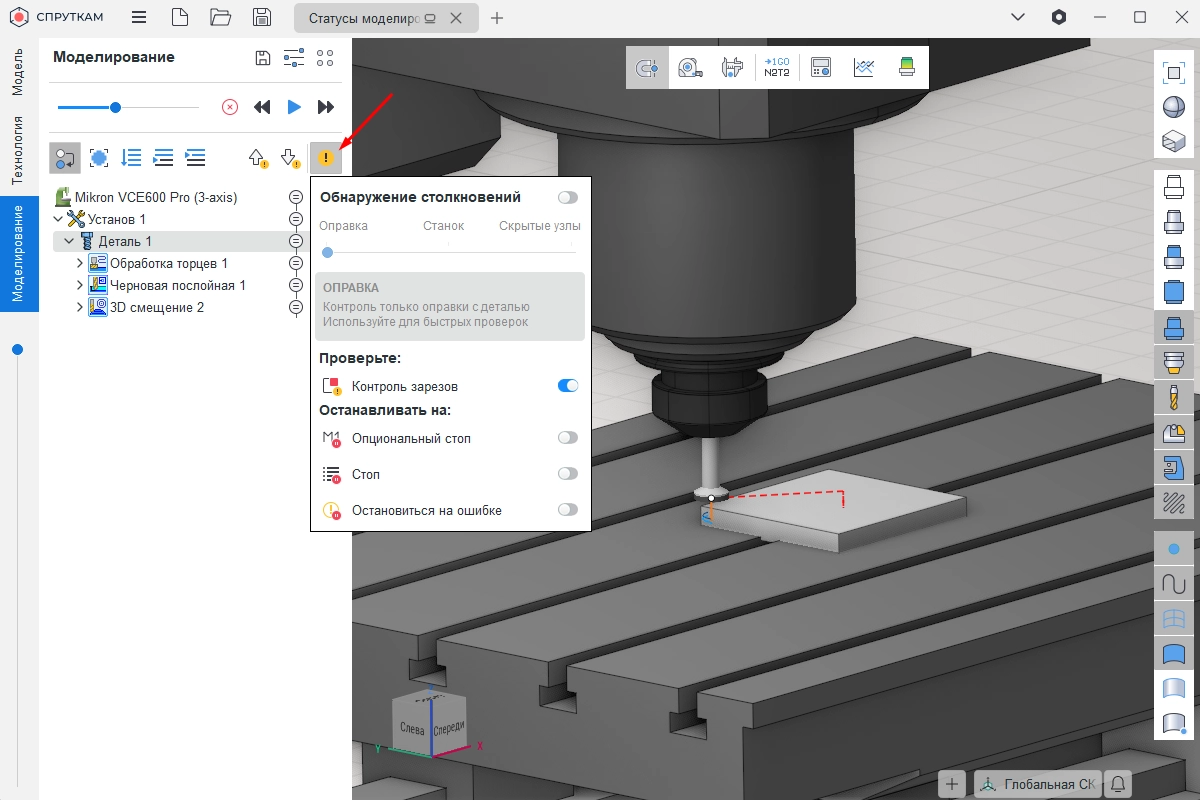Collapse the Установ 1 tree node
1200x800 pixels.
point(57,219)
